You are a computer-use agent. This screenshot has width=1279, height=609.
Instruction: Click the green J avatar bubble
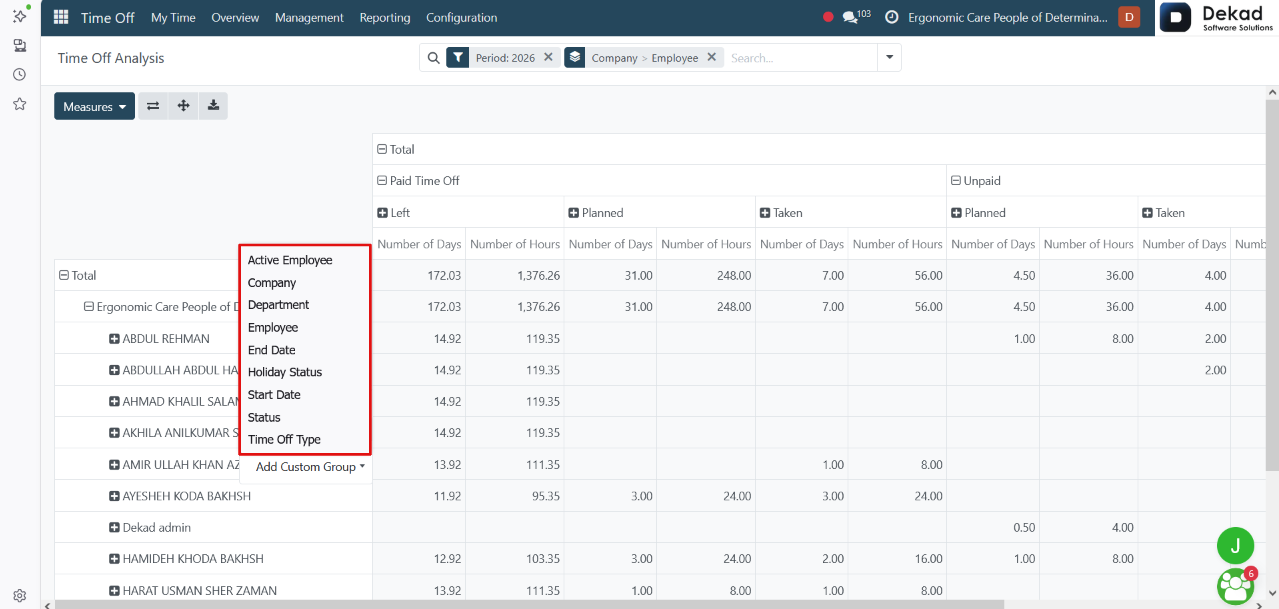coord(1235,545)
